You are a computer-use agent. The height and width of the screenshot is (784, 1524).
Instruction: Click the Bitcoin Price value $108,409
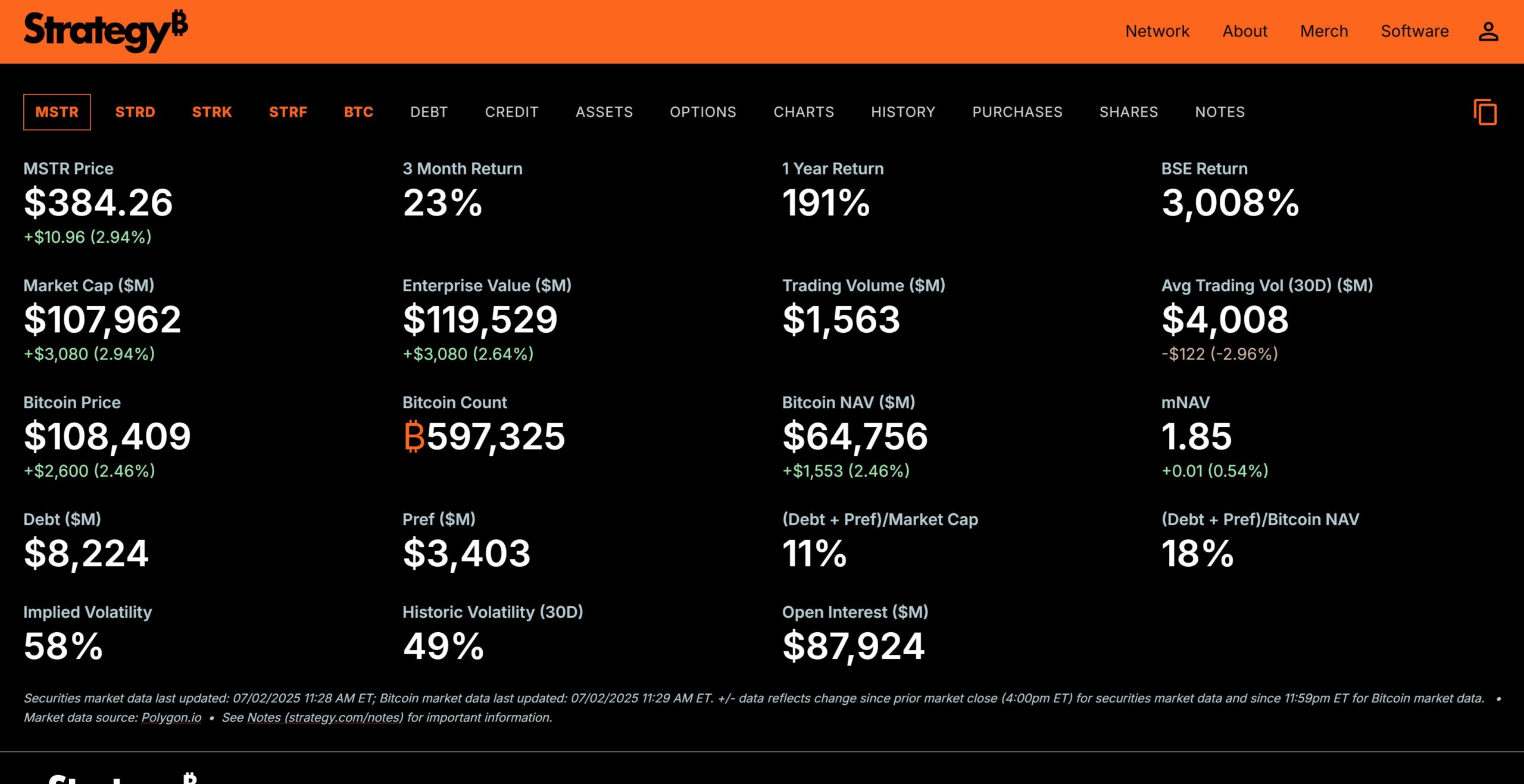[x=107, y=436]
